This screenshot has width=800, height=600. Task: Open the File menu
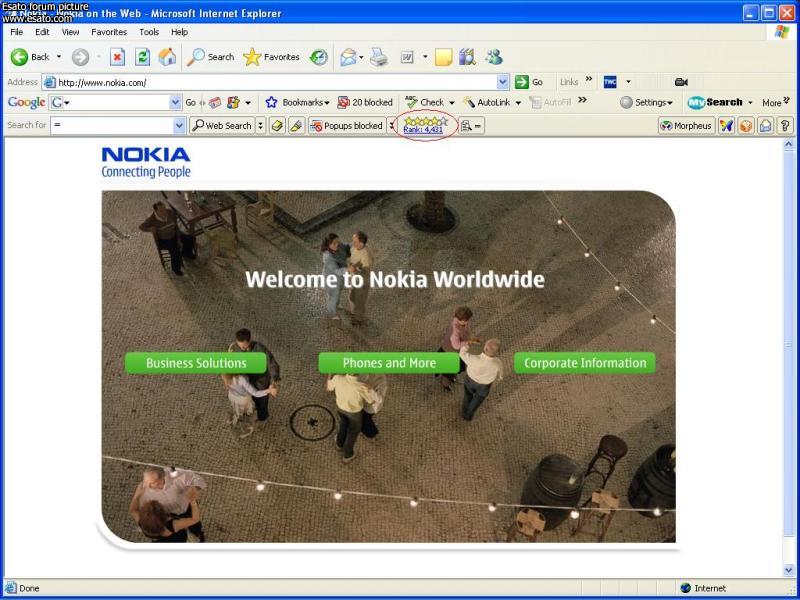pyautogui.click(x=17, y=32)
